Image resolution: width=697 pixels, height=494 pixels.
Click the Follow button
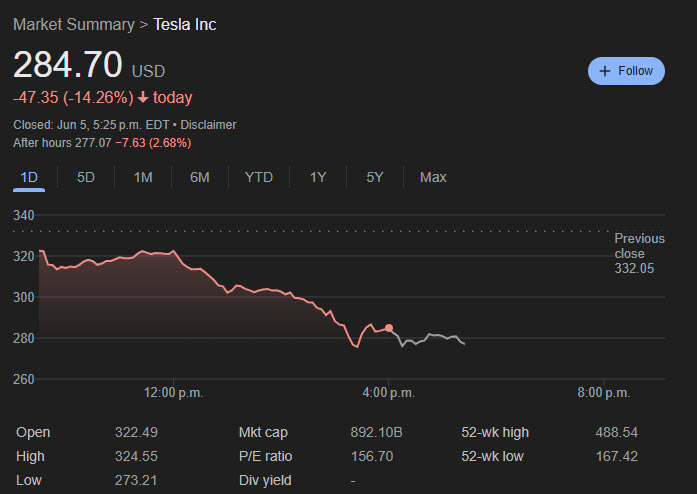[x=626, y=71]
